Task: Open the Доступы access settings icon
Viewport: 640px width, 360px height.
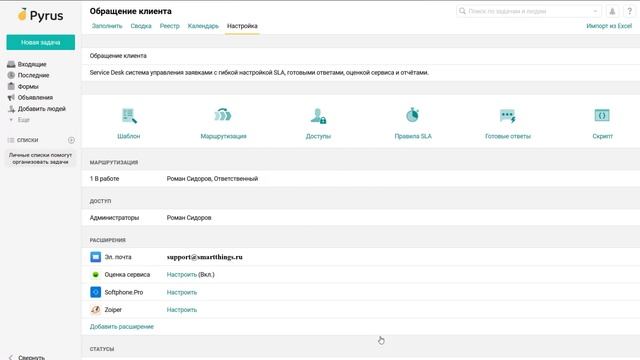Action: pyautogui.click(x=318, y=116)
